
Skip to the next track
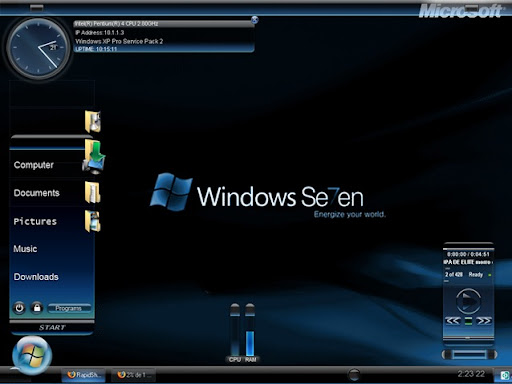click(x=484, y=321)
